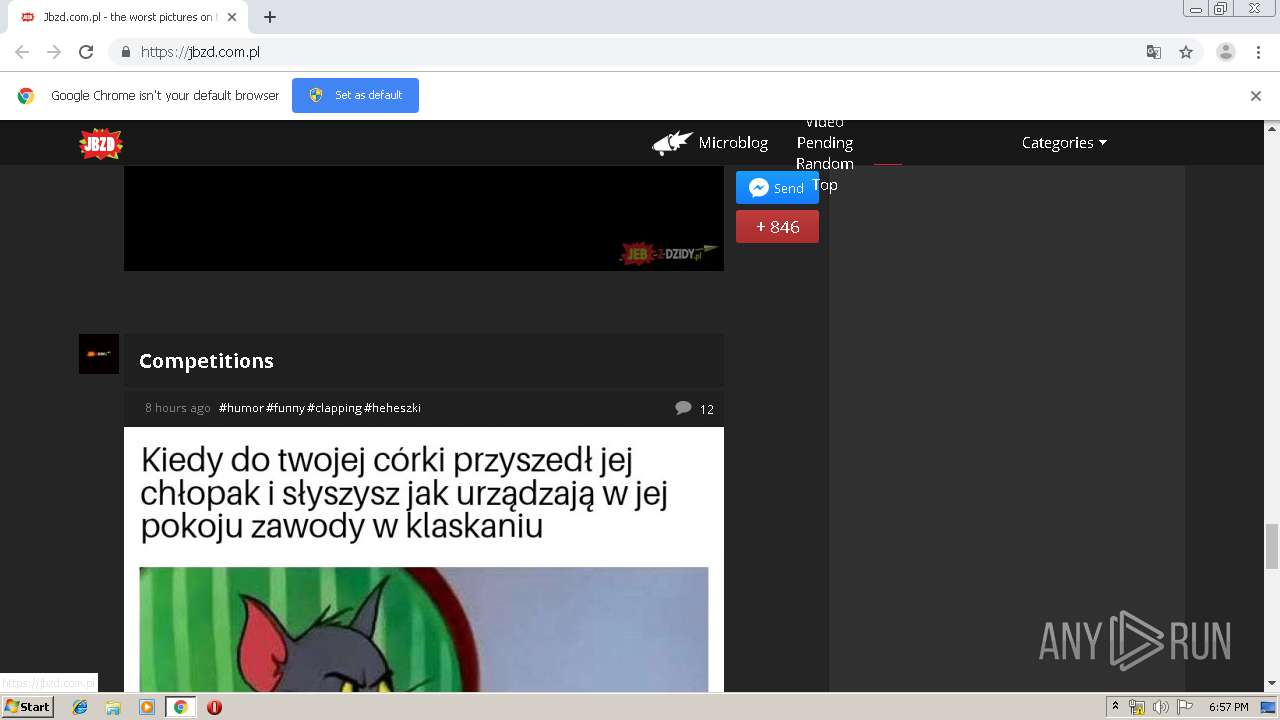This screenshot has width=1280, height=720.
Task: Click the Translate page icon
Action: 1153,52
